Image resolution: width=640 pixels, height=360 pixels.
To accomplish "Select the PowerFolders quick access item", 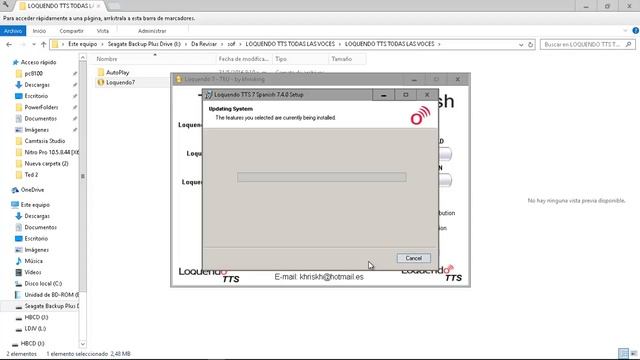I will pos(41,107).
